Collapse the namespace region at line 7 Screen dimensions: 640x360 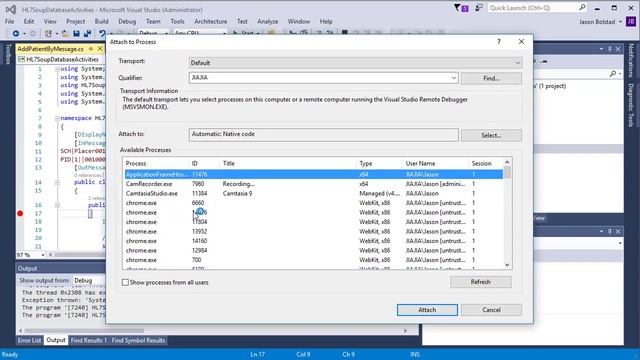(57, 118)
